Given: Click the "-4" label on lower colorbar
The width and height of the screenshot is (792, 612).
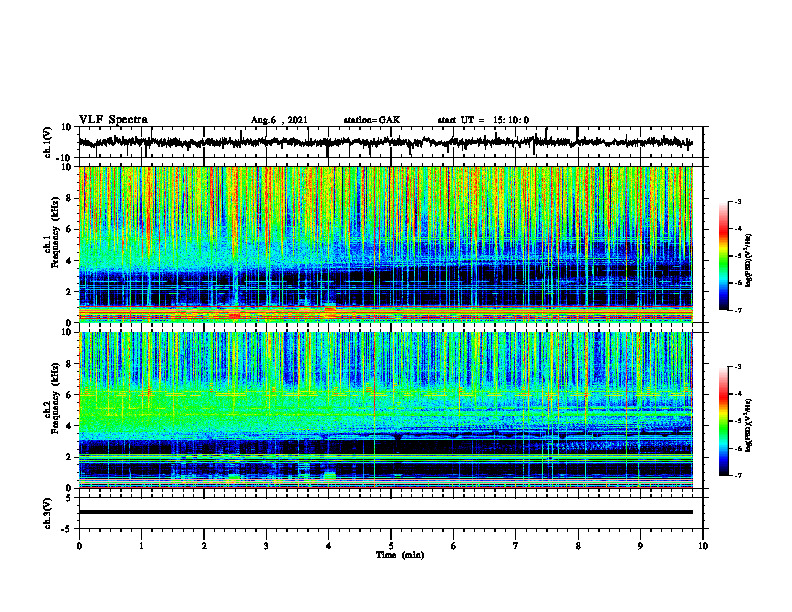Looking at the screenshot, I should pos(738,394).
